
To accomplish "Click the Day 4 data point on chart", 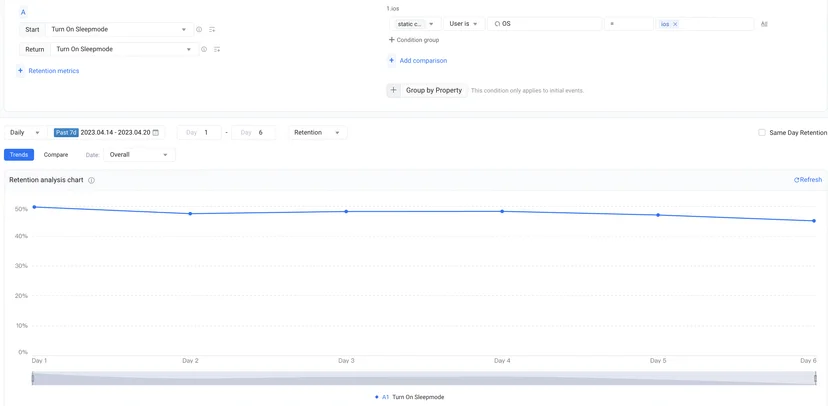I will coord(502,211).
